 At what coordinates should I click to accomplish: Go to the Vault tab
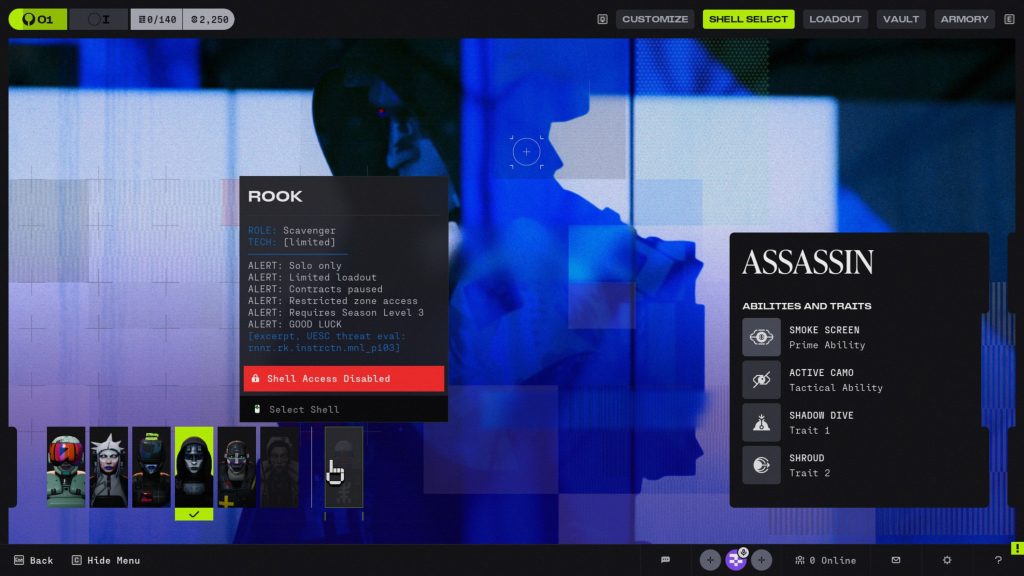pos(901,19)
